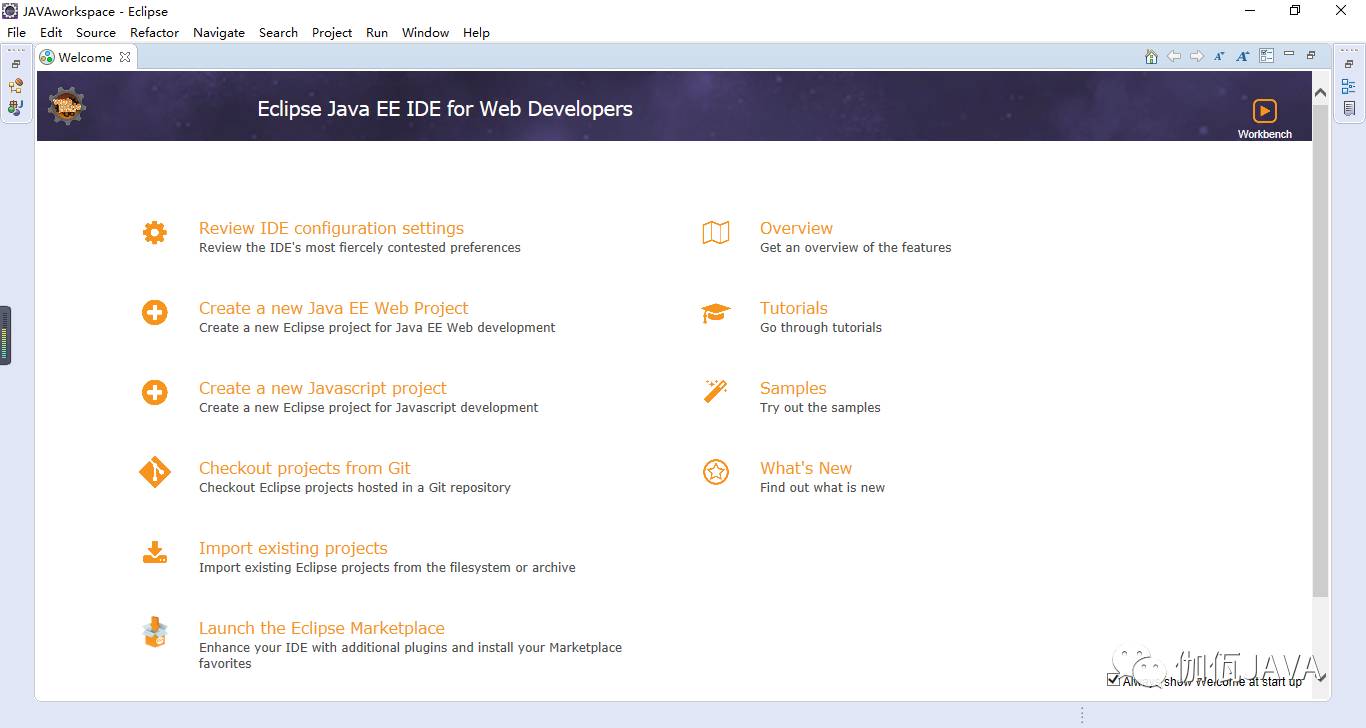
Task: Open the Tutorials link
Action: 794,308
